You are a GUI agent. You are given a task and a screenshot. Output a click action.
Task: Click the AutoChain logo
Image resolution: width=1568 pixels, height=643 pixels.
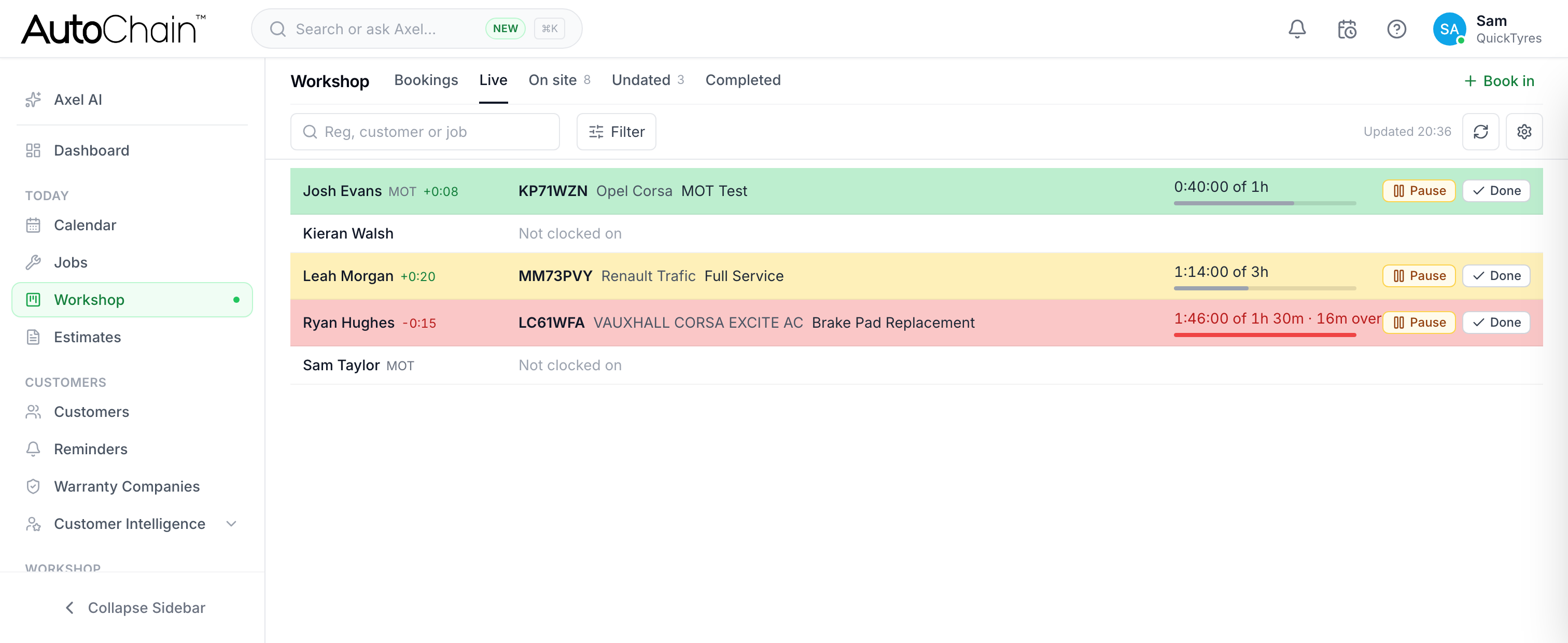114,29
